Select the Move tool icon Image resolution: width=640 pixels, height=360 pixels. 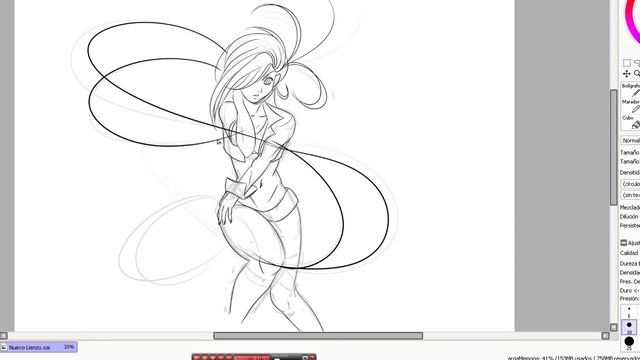point(627,73)
